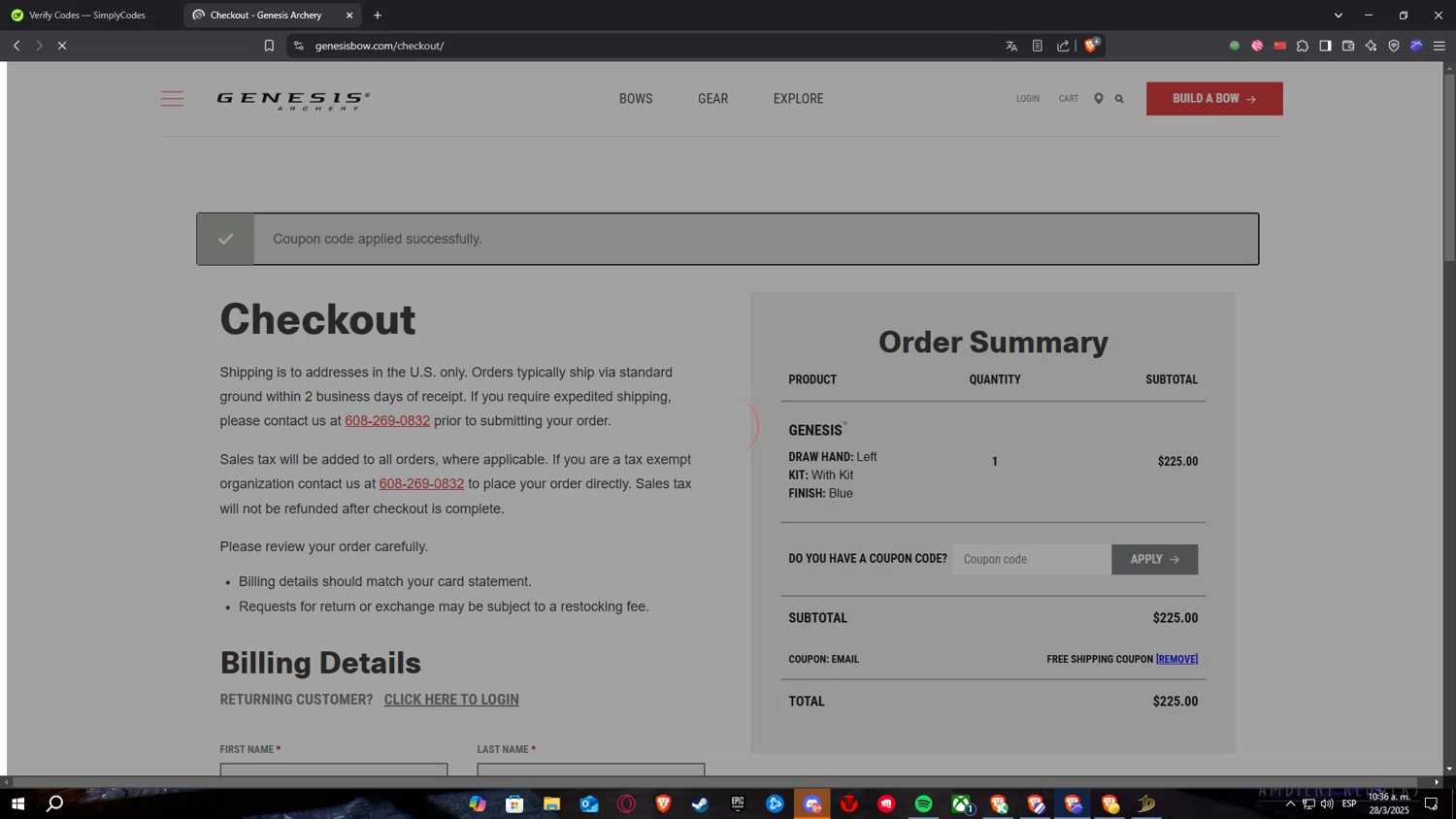Click the APPLY coupon button
The height and width of the screenshot is (819, 1456).
pyautogui.click(x=1154, y=559)
